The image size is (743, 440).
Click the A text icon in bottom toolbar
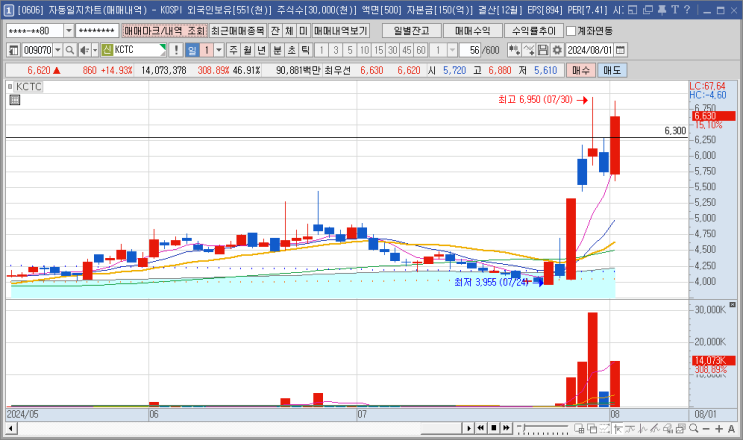pyautogui.click(x=731, y=428)
